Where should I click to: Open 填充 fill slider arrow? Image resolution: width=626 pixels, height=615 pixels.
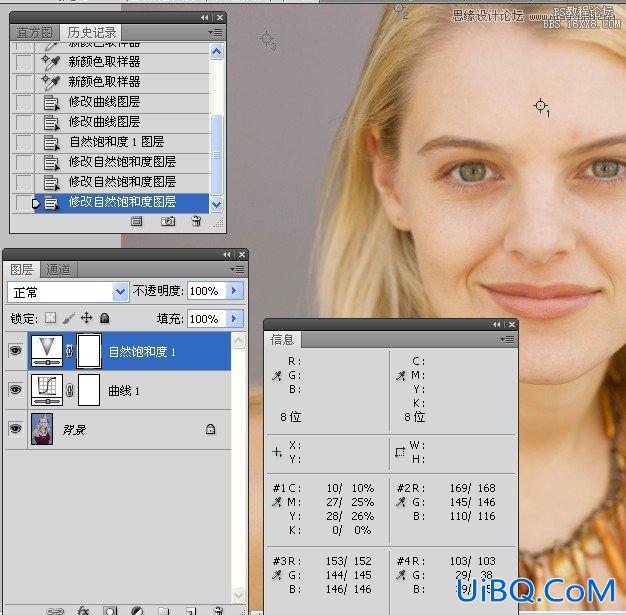pyautogui.click(x=234, y=318)
